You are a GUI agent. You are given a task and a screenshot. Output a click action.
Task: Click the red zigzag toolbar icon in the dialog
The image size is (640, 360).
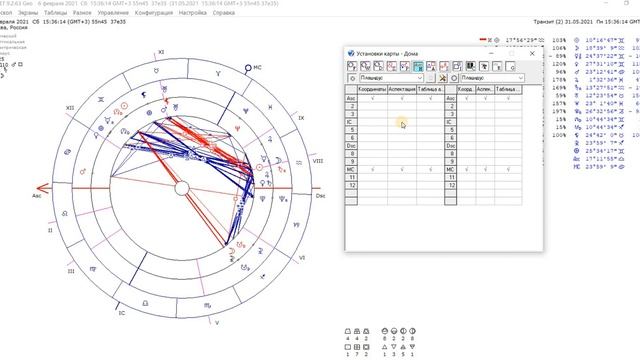(x=444, y=66)
